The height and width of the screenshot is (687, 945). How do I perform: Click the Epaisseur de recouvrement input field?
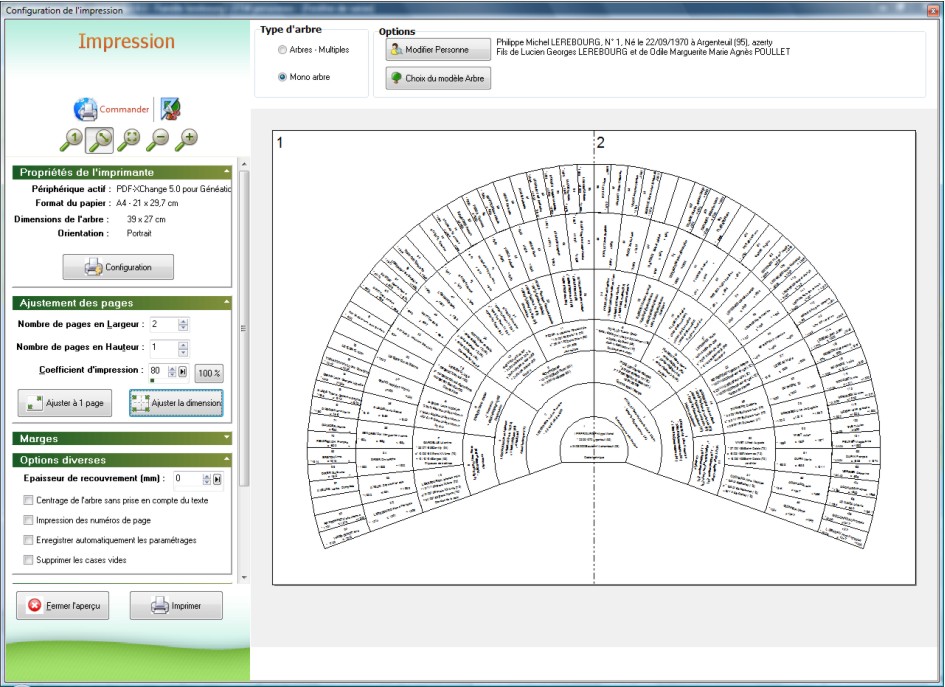coord(188,479)
